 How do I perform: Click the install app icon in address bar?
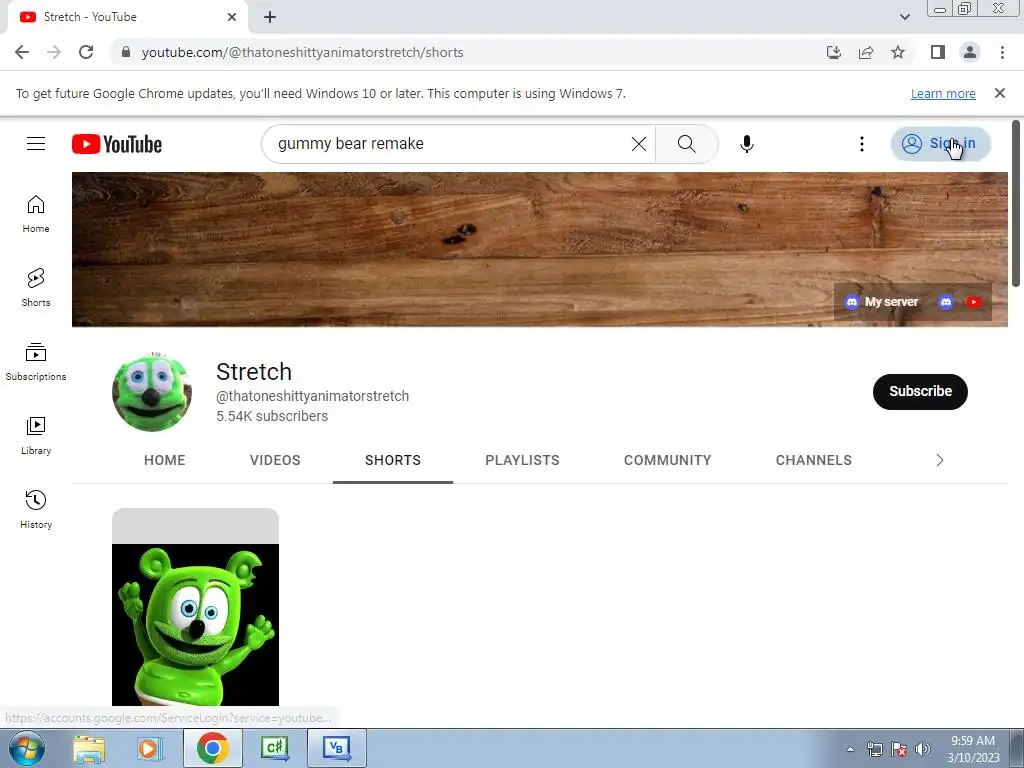click(833, 52)
